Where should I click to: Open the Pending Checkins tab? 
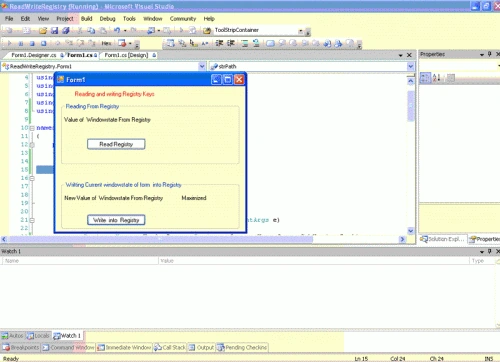(x=243, y=347)
